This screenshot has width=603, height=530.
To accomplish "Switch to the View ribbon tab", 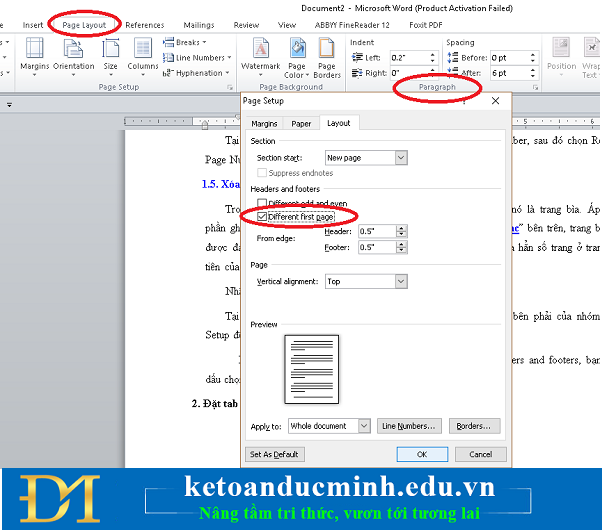I will tap(287, 25).
